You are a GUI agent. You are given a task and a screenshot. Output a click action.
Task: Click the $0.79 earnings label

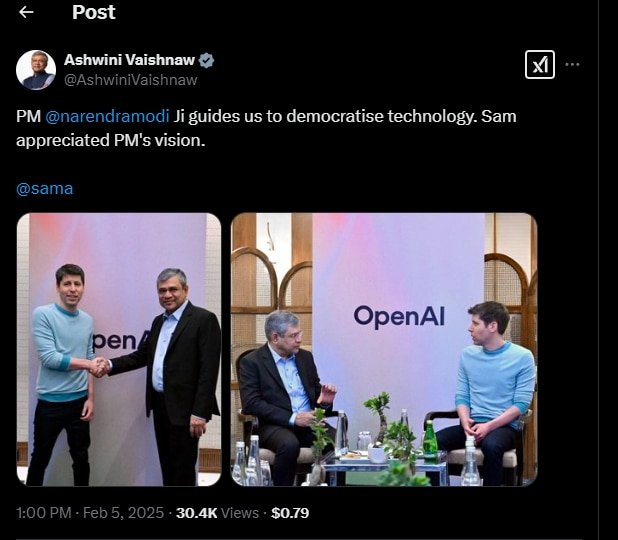(x=290, y=513)
